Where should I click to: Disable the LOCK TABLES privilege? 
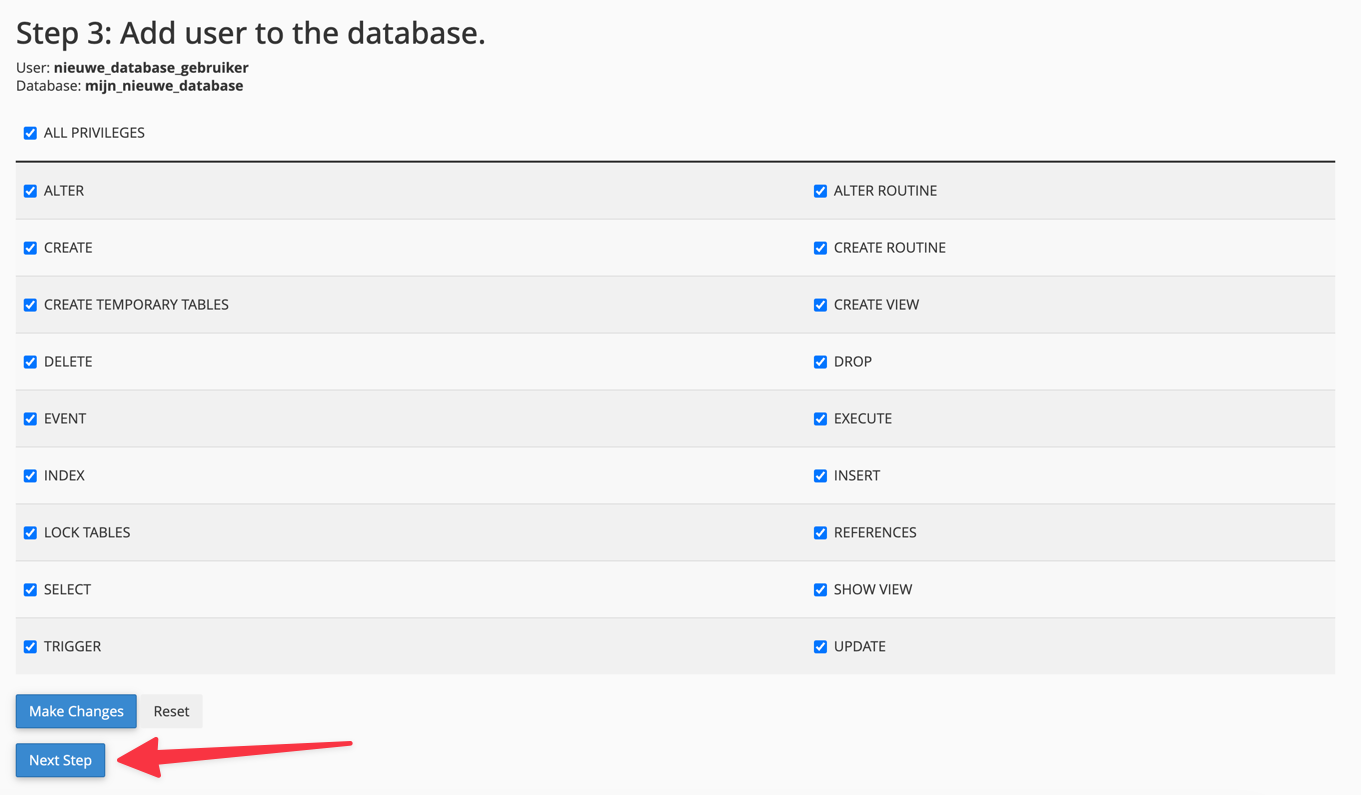30,533
